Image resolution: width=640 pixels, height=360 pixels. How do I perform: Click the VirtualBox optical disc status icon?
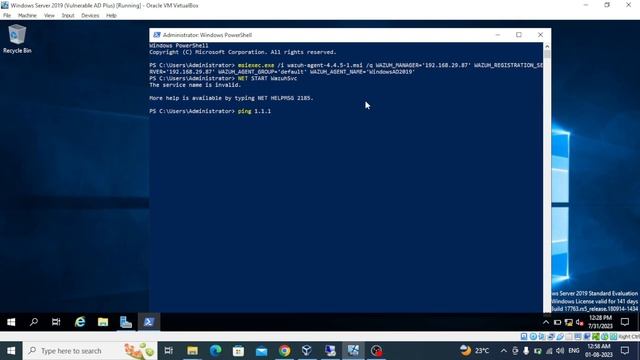533,336
